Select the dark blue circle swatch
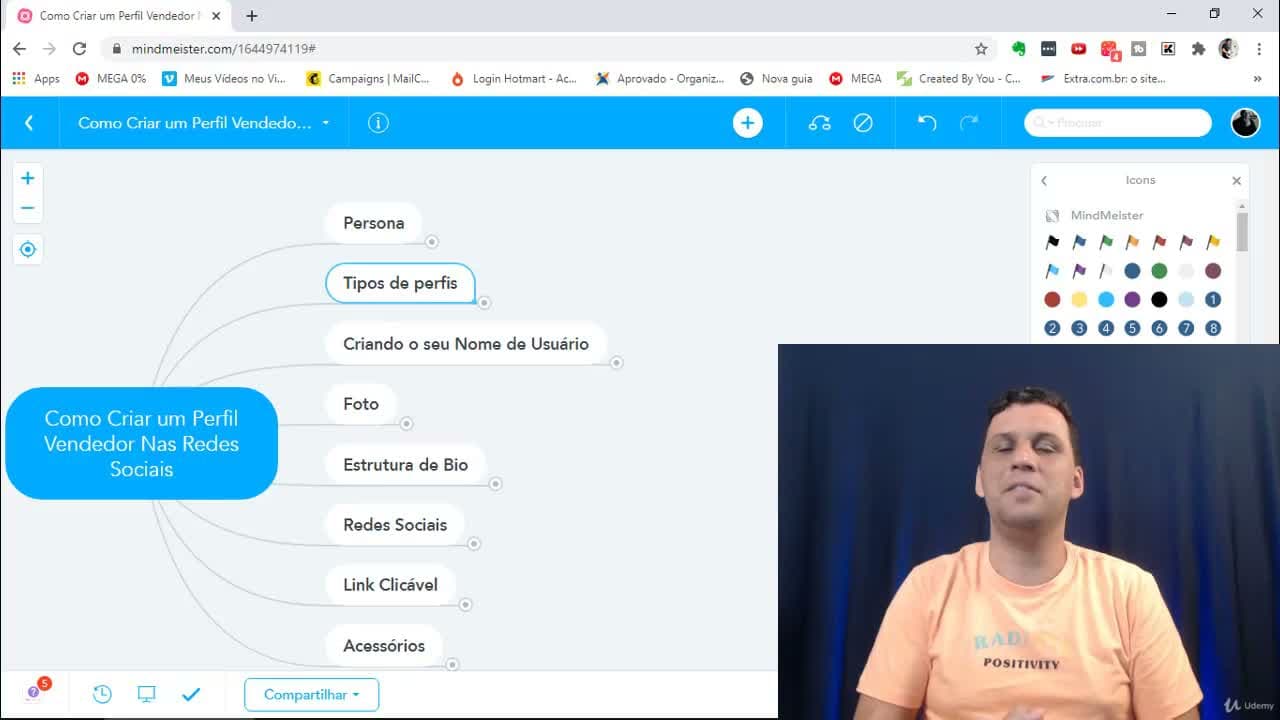The height and width of the screenshot is (720, 1280). tap(1132, 271)
